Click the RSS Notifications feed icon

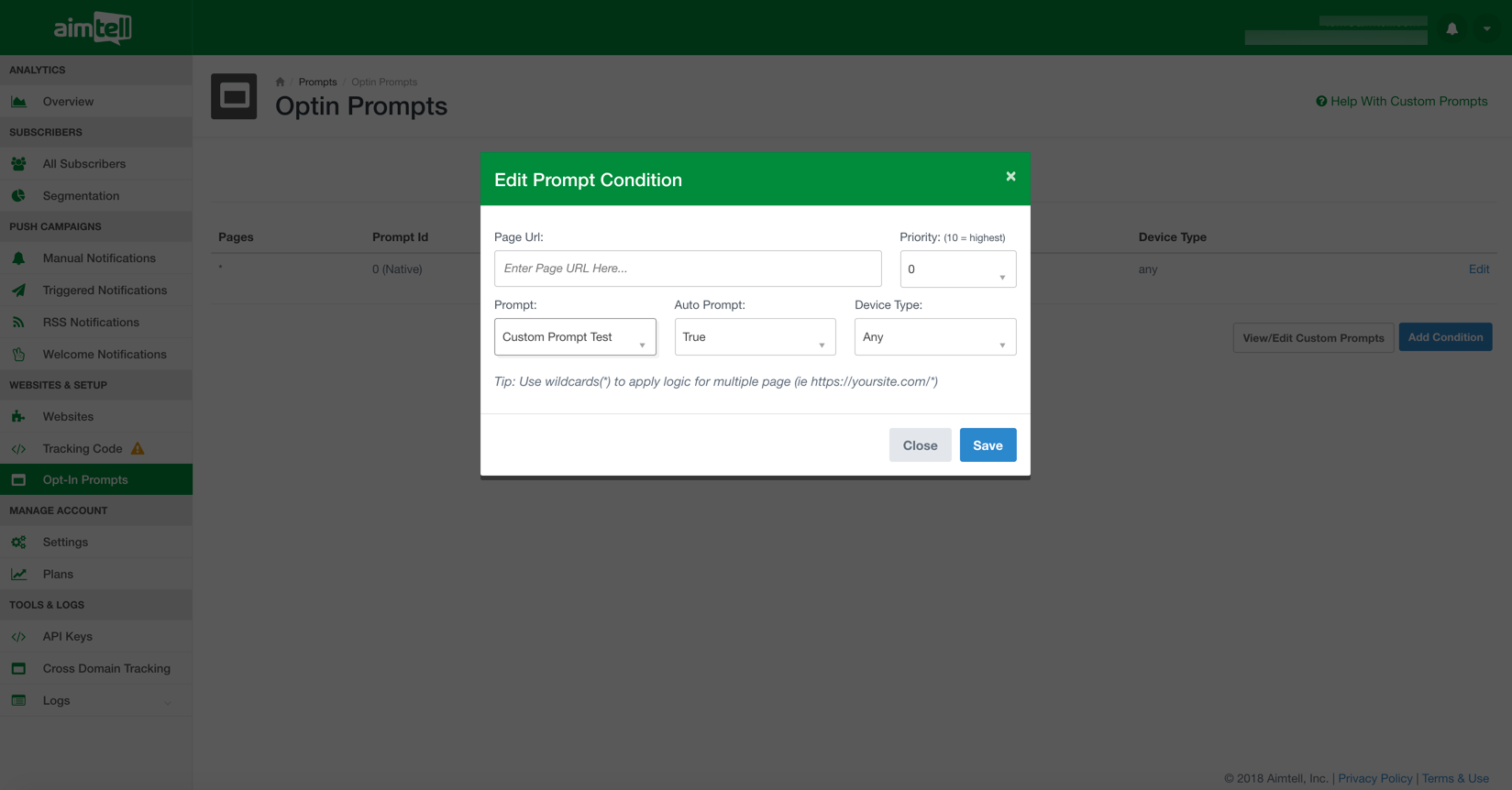pos(18,323)
